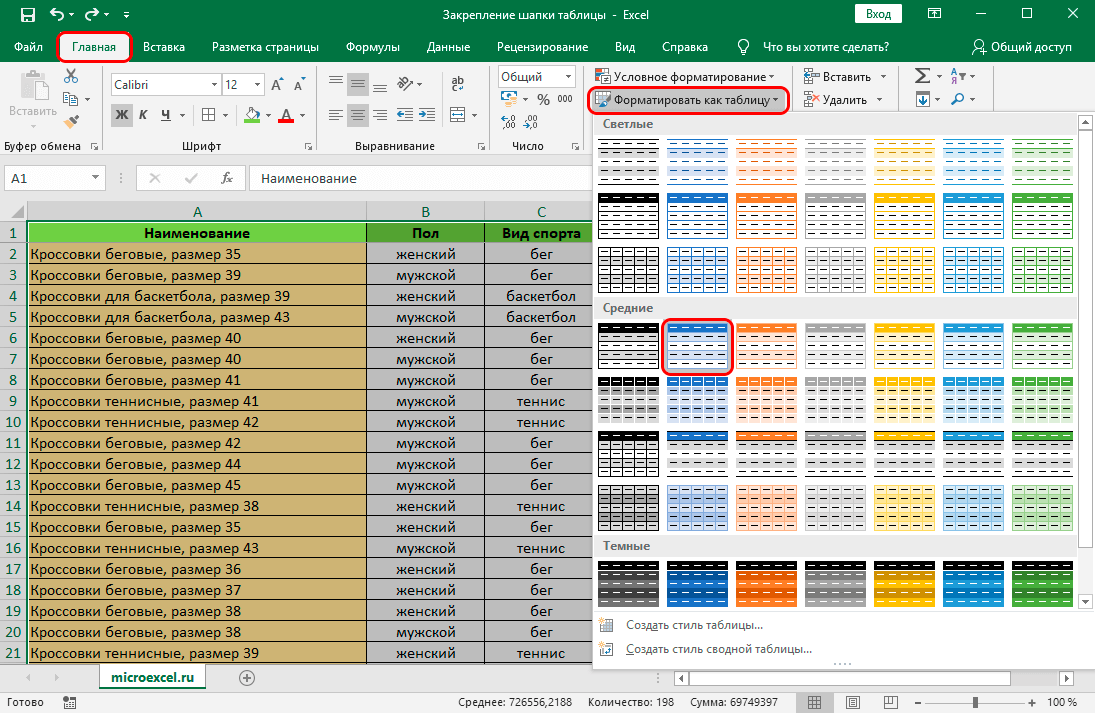This screenshot has height=713, width=1095.
Task: Click Создать стиль таблицы link
Action: (694, 625)
